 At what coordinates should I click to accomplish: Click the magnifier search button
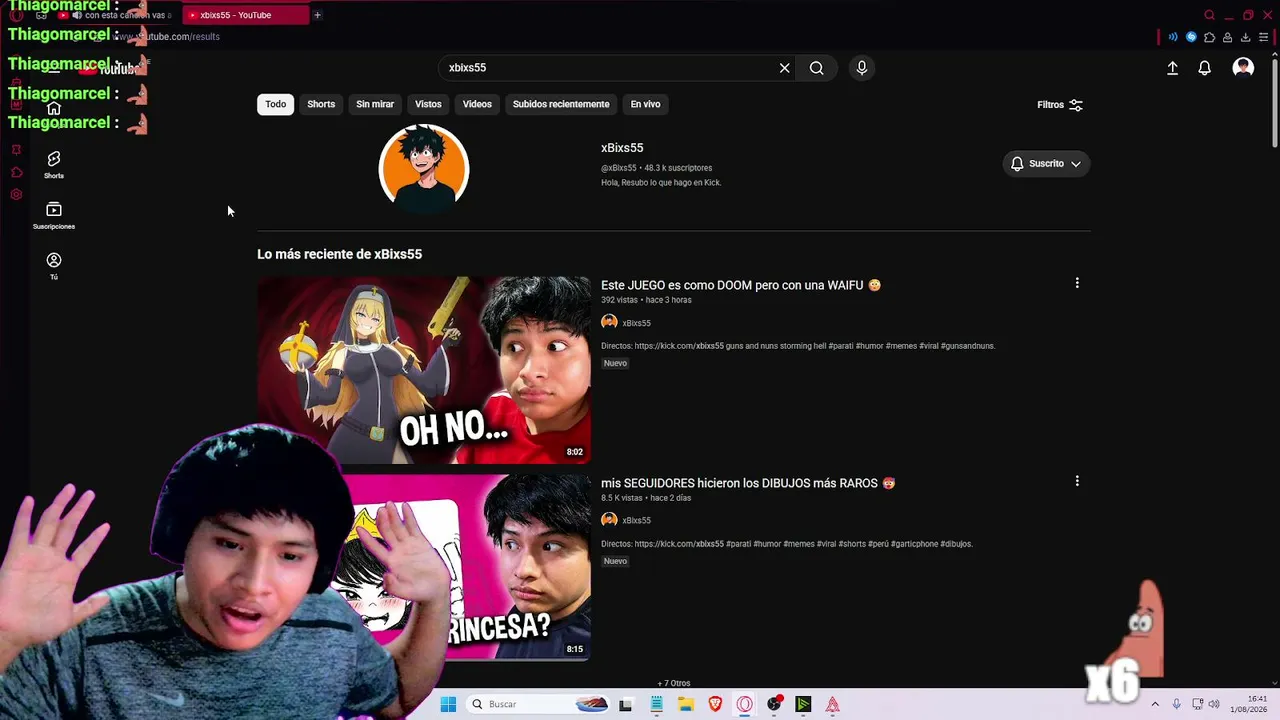(x=817, y=68)
